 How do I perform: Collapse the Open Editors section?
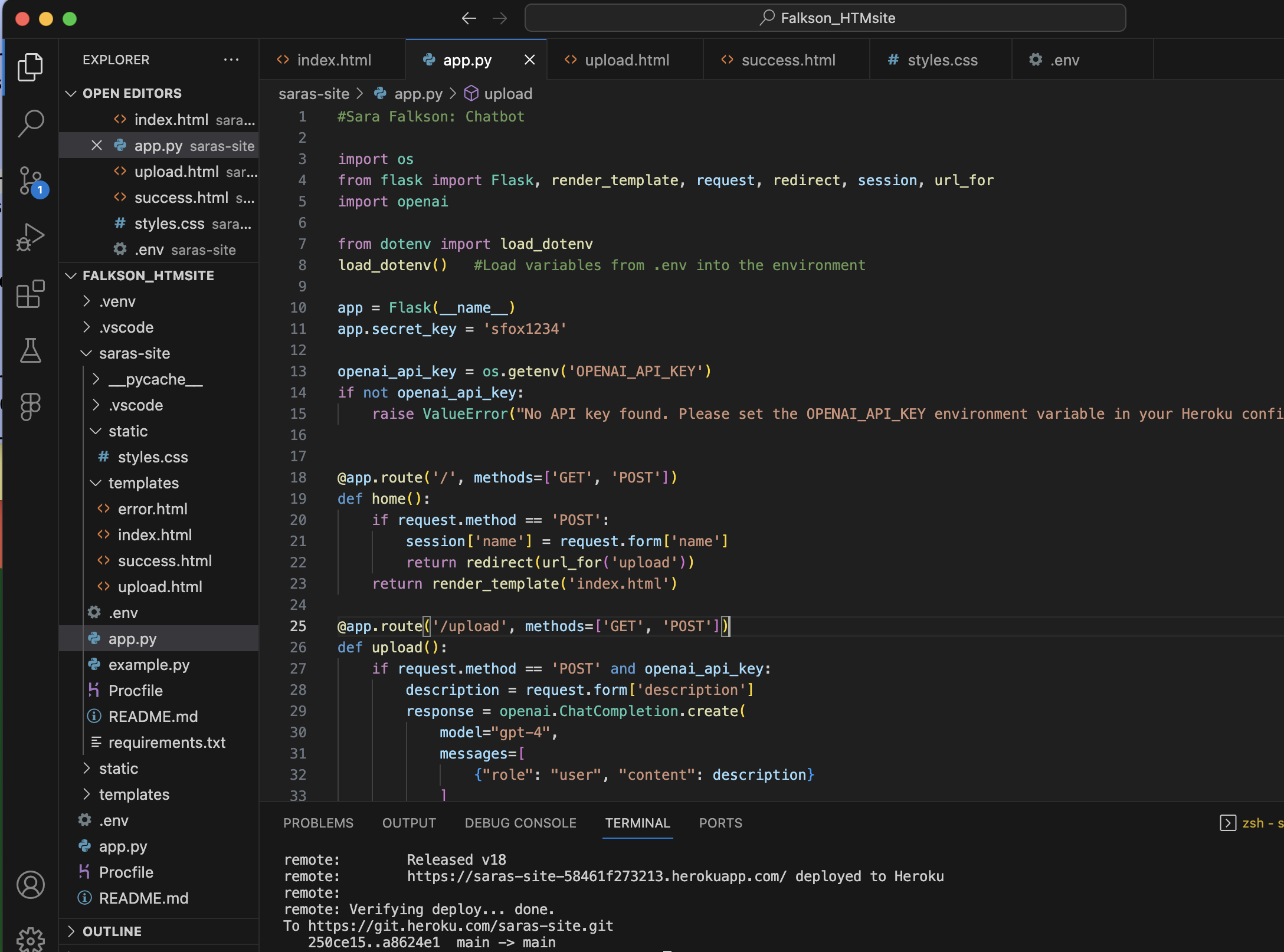tap(71, 93)
